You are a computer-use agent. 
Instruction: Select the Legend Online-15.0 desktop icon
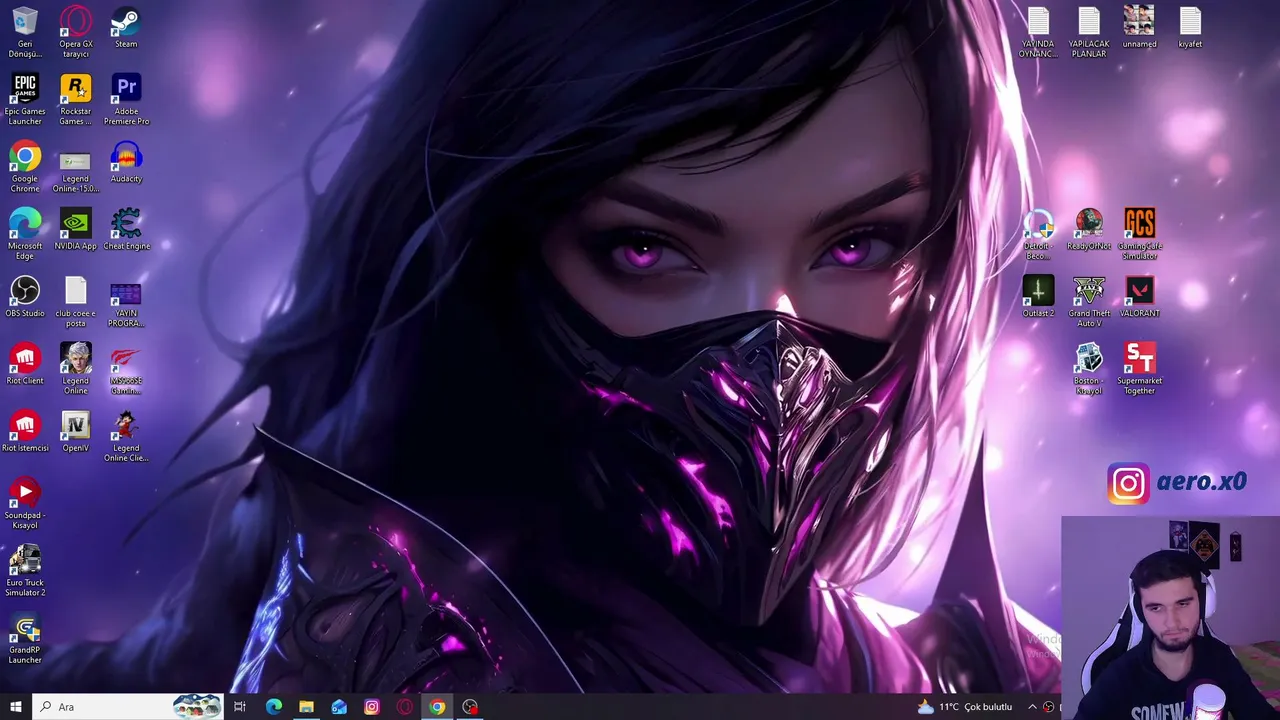tap(76, 171)
